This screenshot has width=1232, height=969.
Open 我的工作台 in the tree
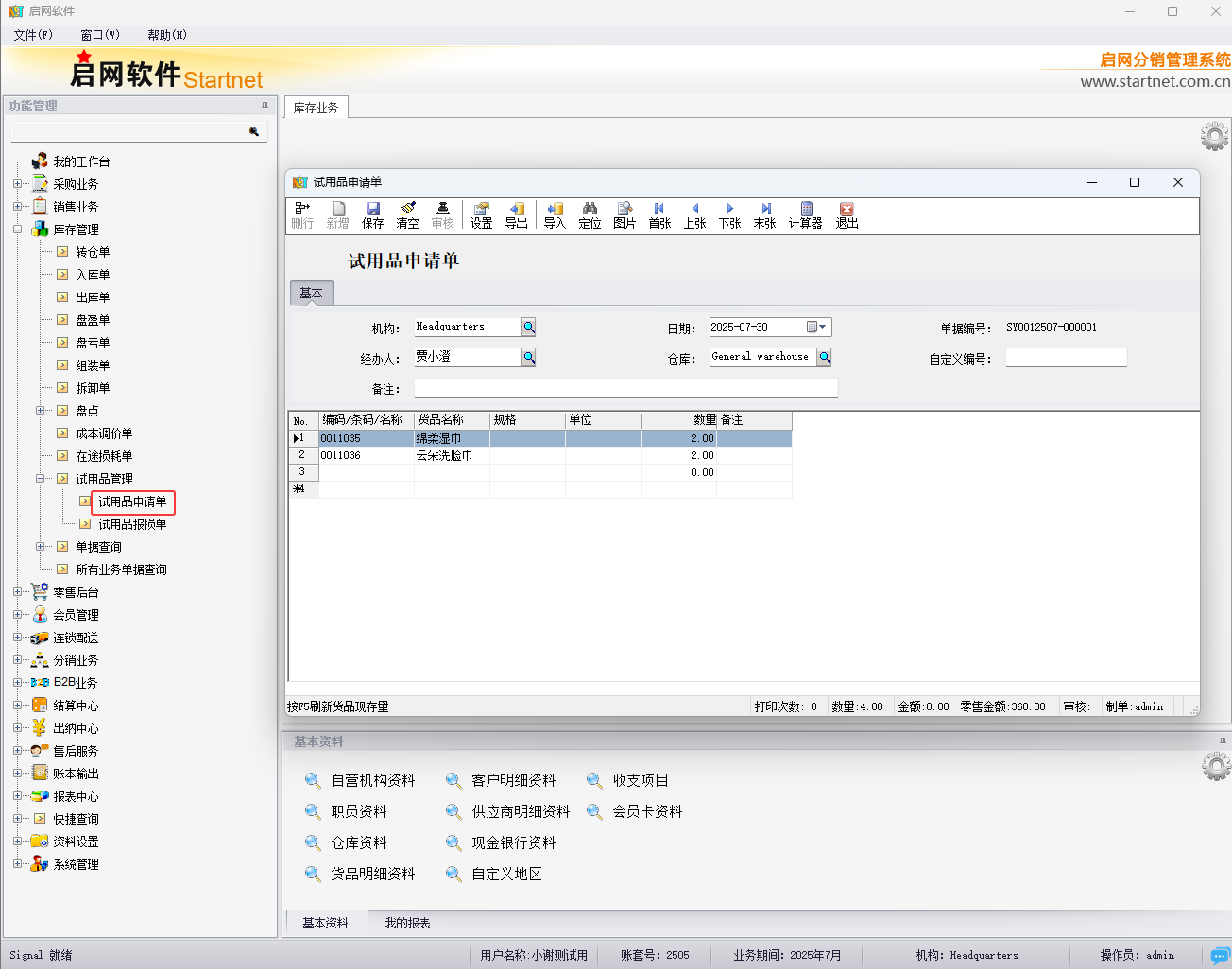[81, 161]
